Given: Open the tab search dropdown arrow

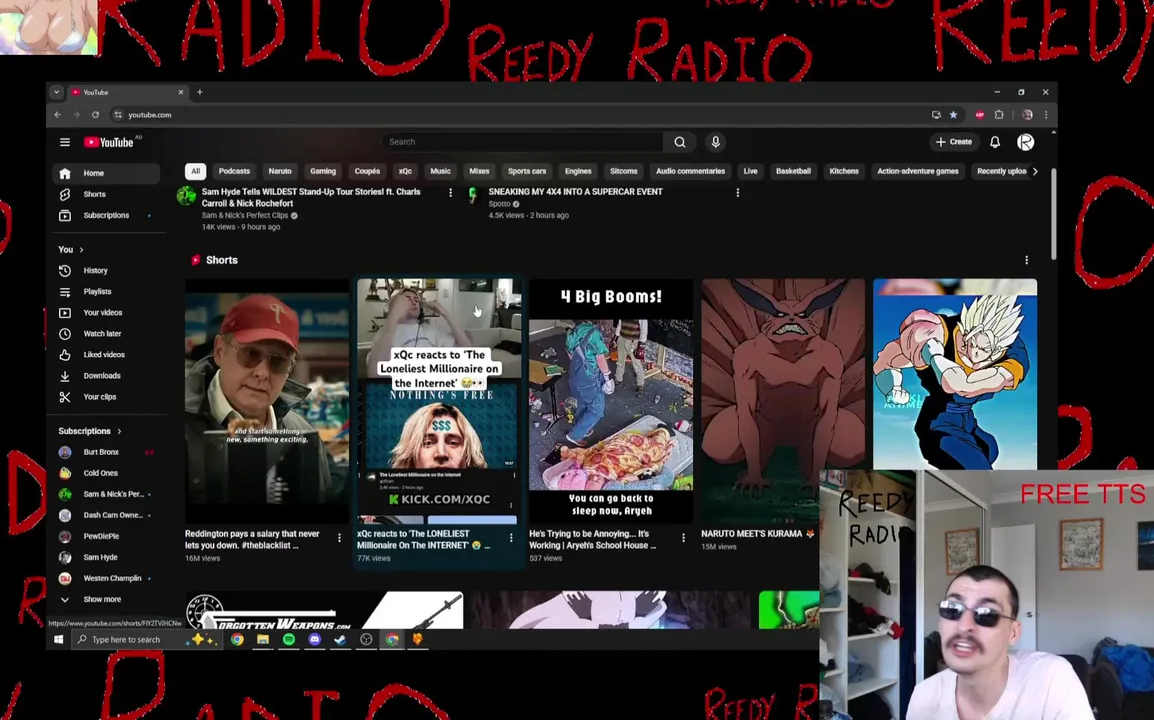Looking at the screenshot, I should 57,92.
